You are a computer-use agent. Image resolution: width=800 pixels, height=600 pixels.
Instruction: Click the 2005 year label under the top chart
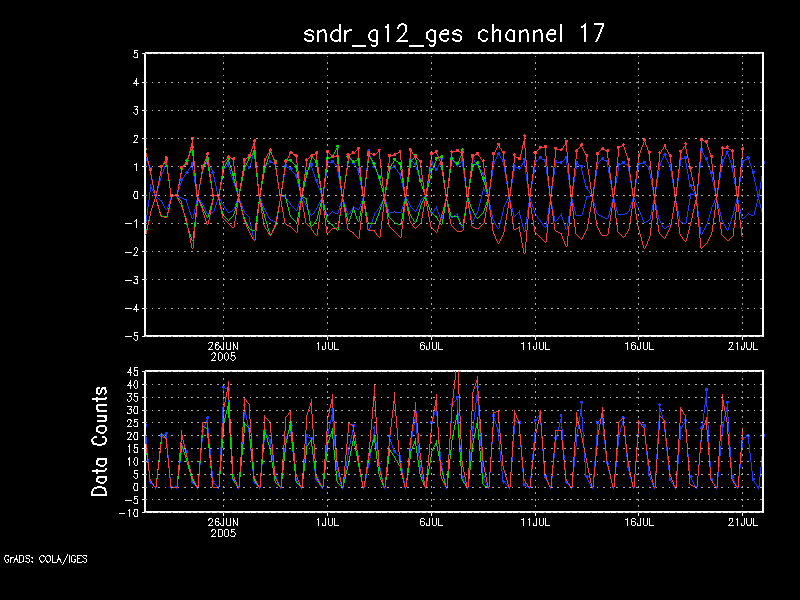coord(222,356)
